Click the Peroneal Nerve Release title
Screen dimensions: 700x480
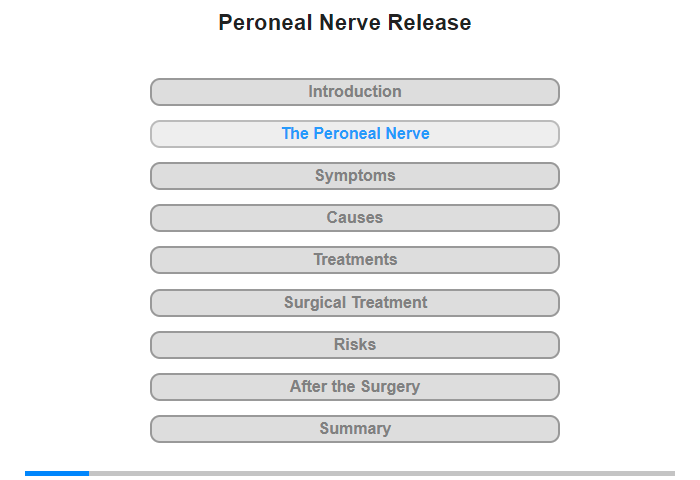click(x=345, y=23)
